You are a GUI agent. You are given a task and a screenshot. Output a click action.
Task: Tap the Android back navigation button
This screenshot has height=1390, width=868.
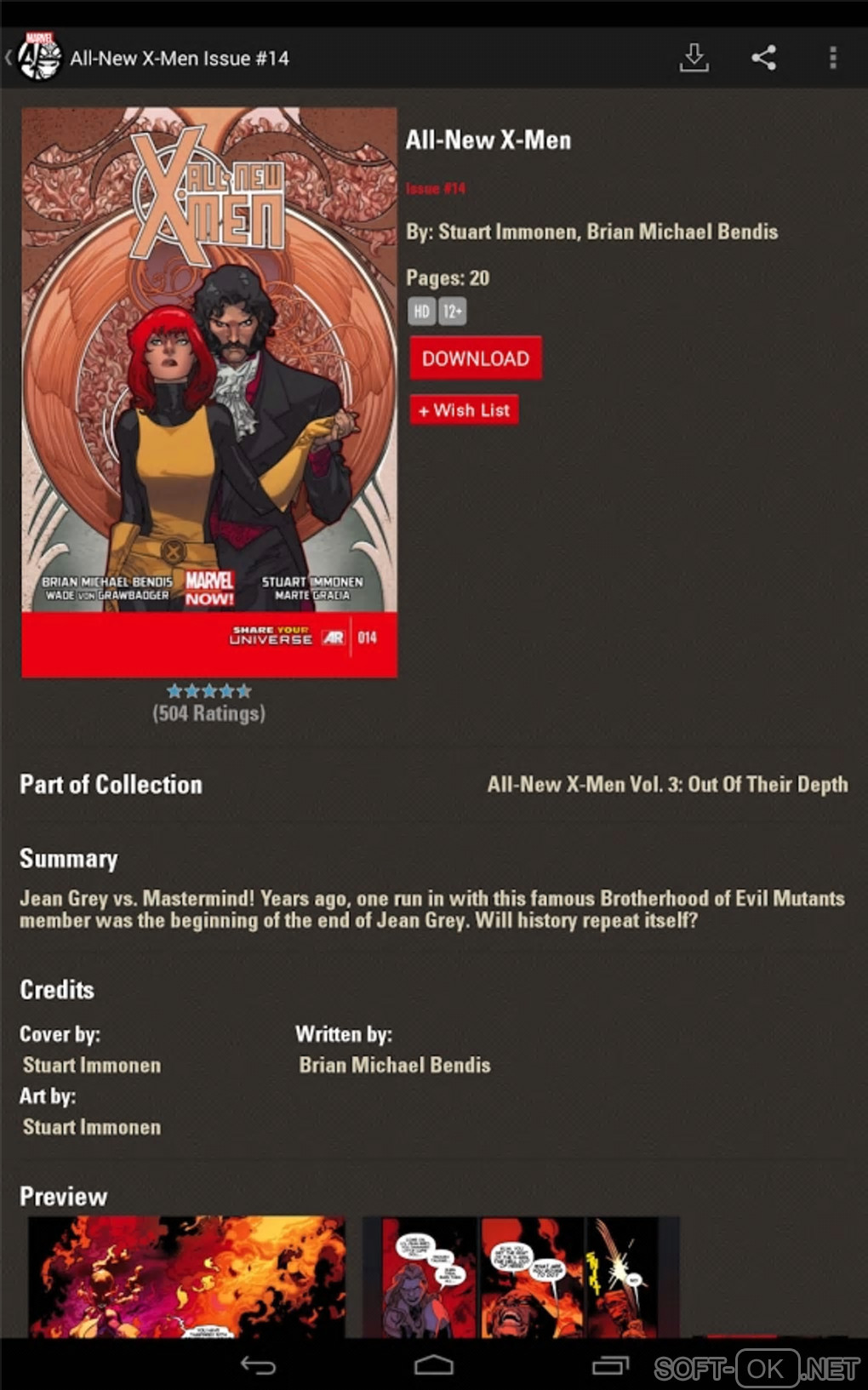[258, 1365]
